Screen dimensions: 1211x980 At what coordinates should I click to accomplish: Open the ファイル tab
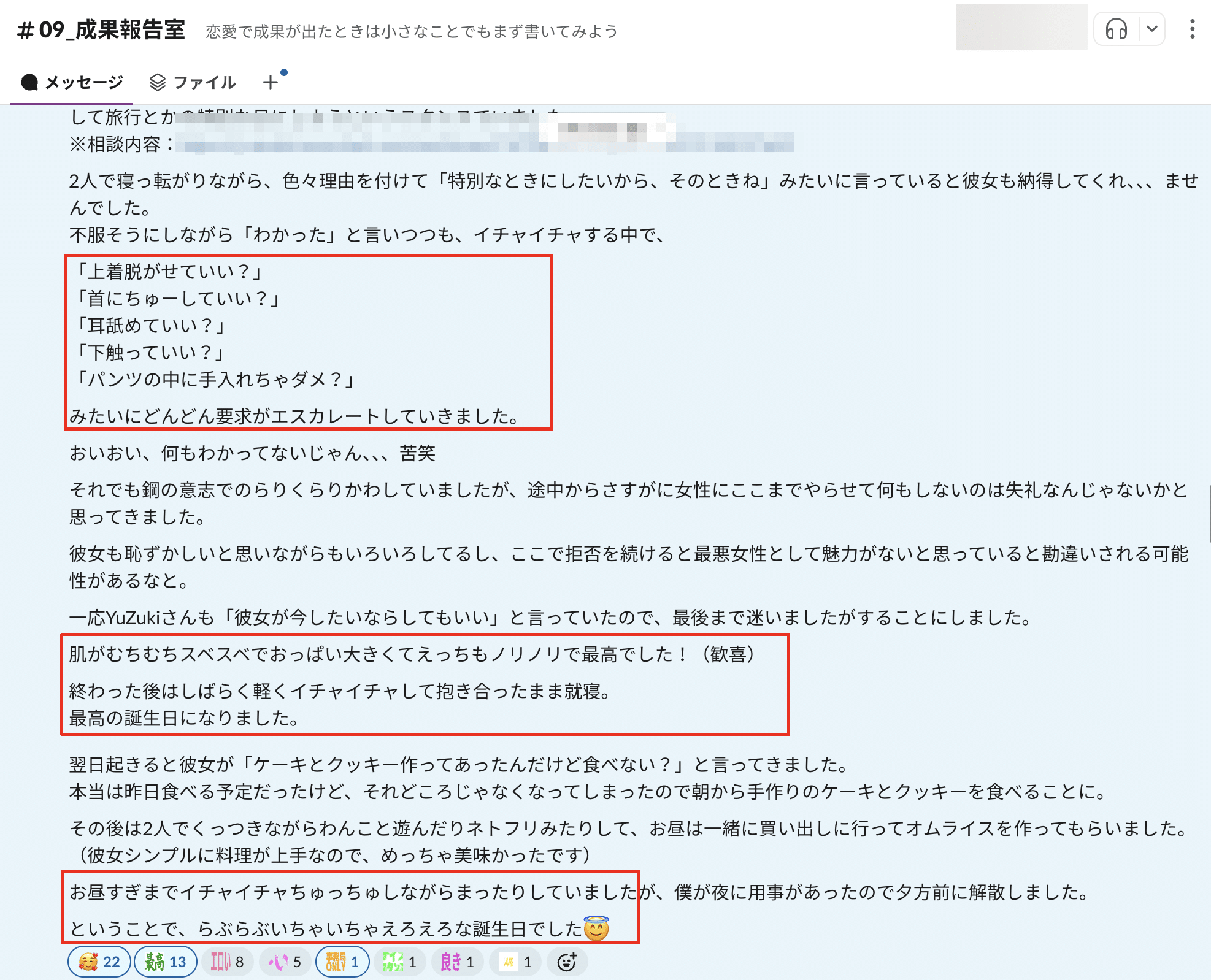193,82
